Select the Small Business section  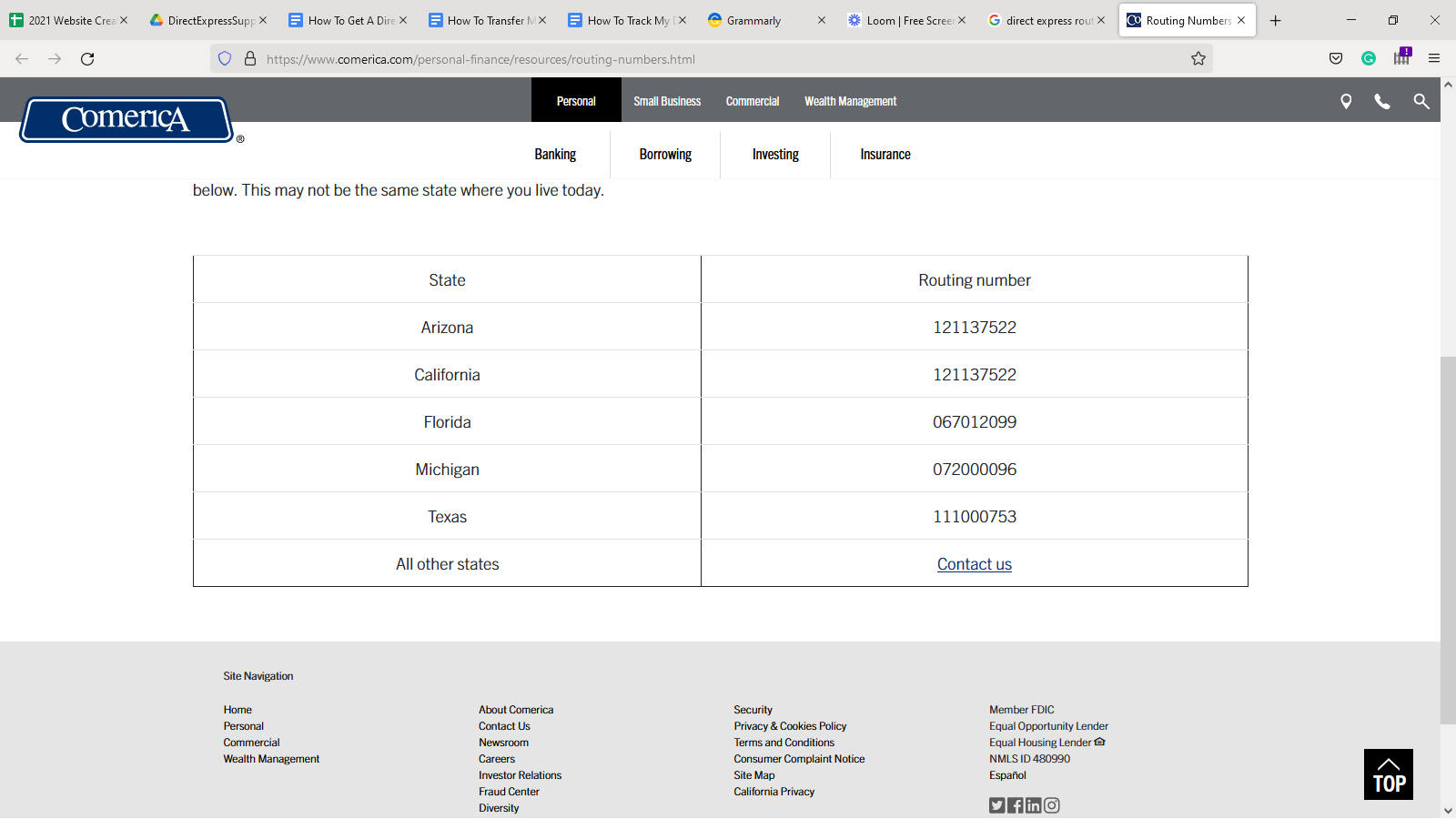click(x=667, y=101)
